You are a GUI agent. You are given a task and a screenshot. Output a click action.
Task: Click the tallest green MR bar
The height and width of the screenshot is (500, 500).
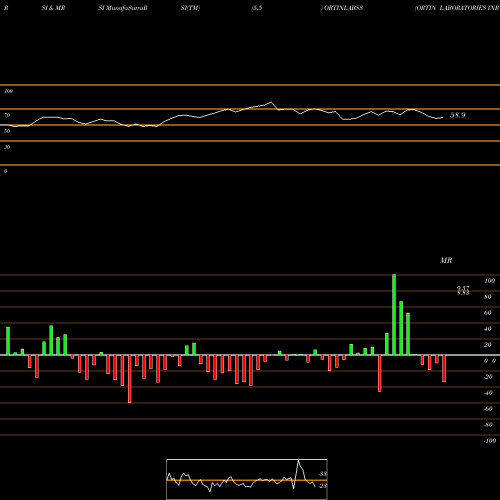click(394, 315)
